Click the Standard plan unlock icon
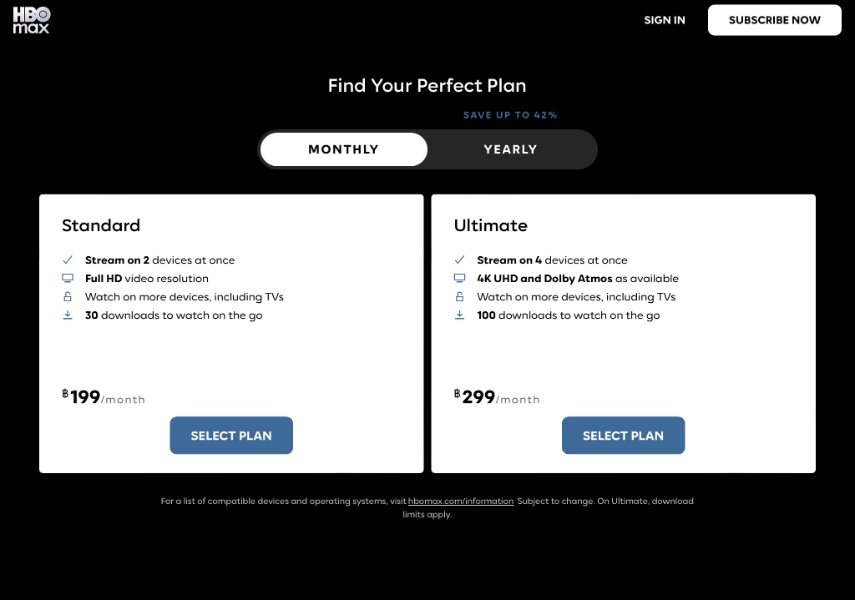The width and height of the screenshot is (855, 600). point(68,297)
